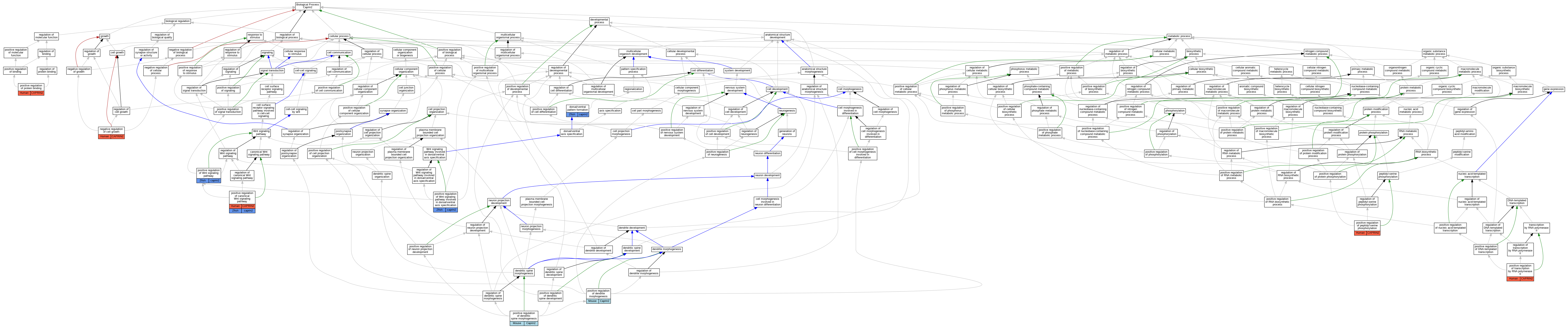Select the 'cell development' node
1568x328 pixels.
tap(777, 90)
